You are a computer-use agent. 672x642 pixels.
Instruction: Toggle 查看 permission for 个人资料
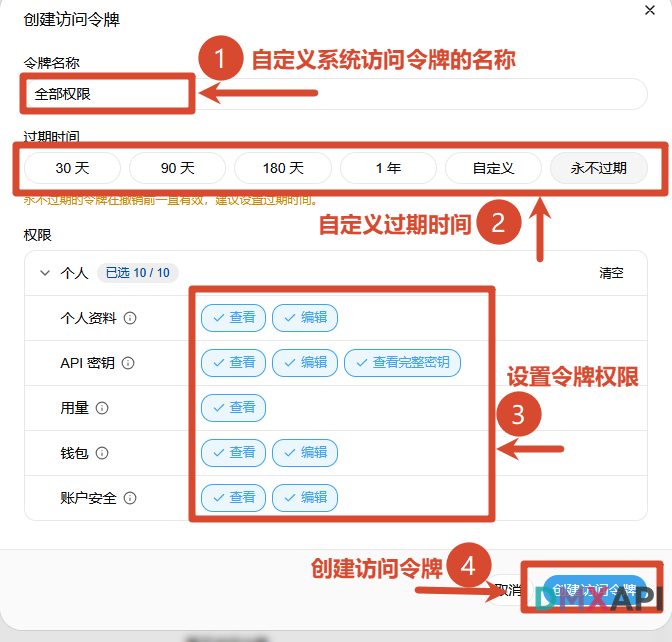pos(233,318)
